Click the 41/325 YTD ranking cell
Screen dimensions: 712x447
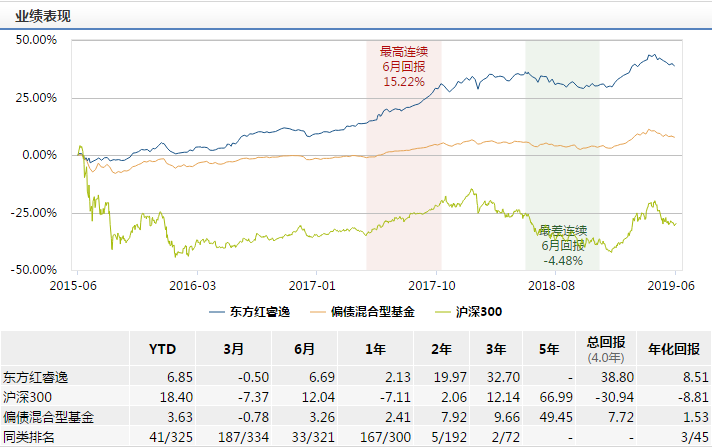coord(171,437)
